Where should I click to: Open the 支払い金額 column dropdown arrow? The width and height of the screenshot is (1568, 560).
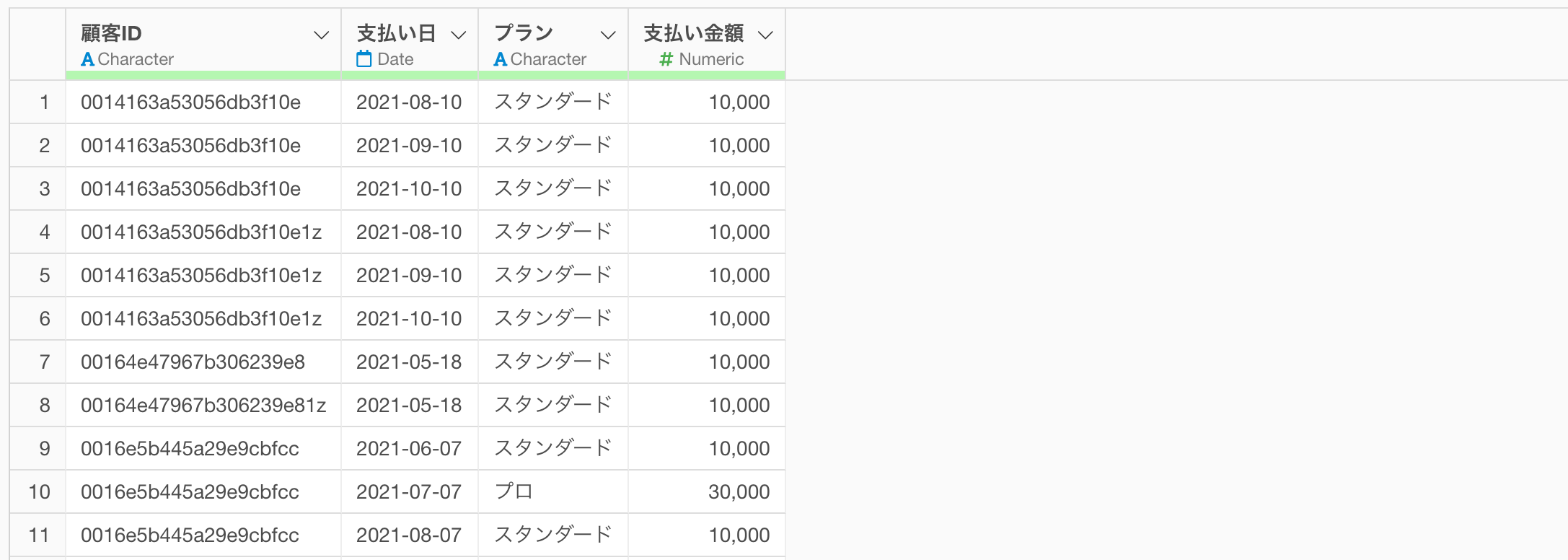pyautogui.click(x=765, y=35)
